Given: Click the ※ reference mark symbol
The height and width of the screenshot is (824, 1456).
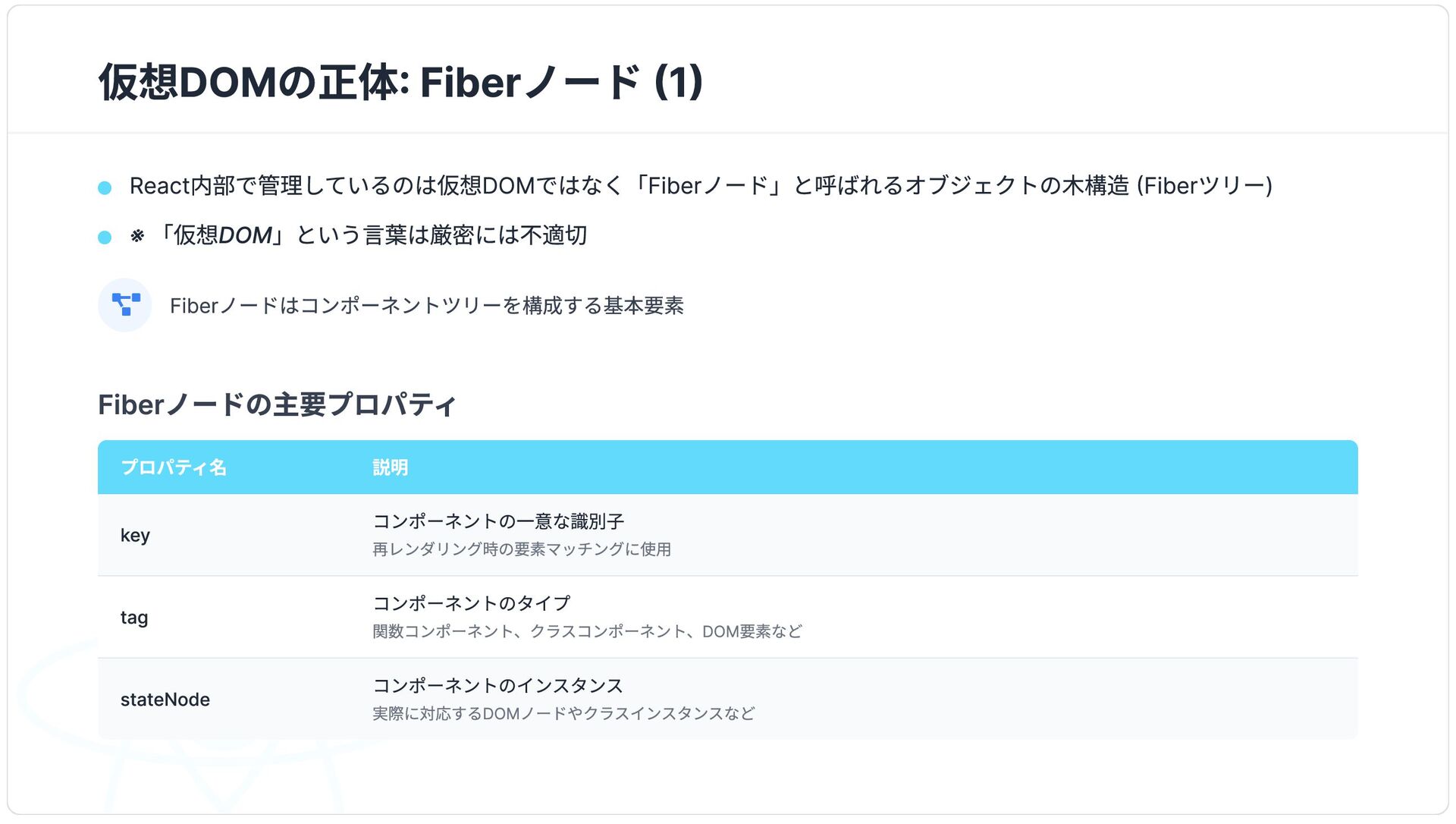Looking at the screenshot, I should [137, 236].
